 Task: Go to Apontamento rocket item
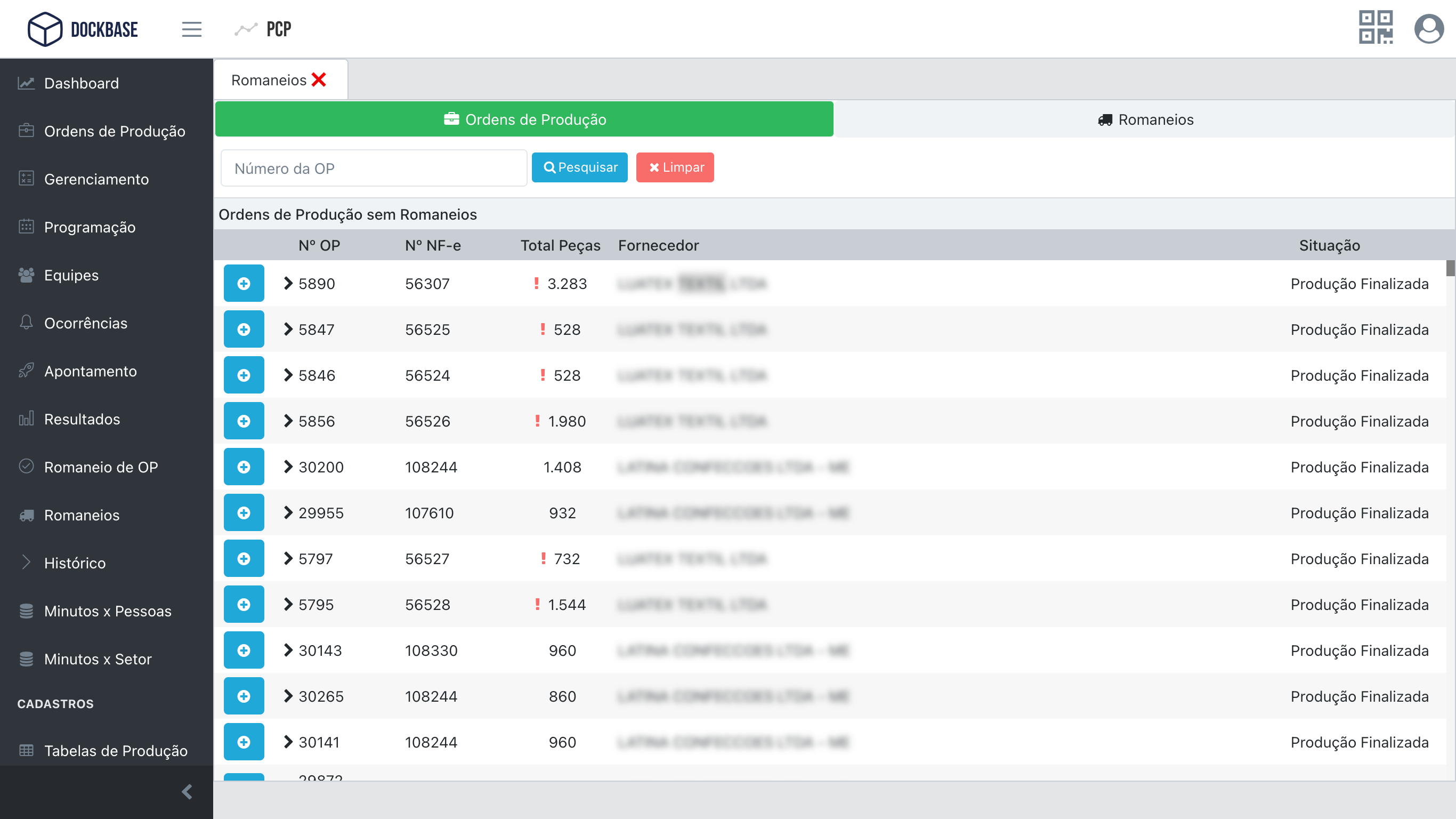point(90,371)
